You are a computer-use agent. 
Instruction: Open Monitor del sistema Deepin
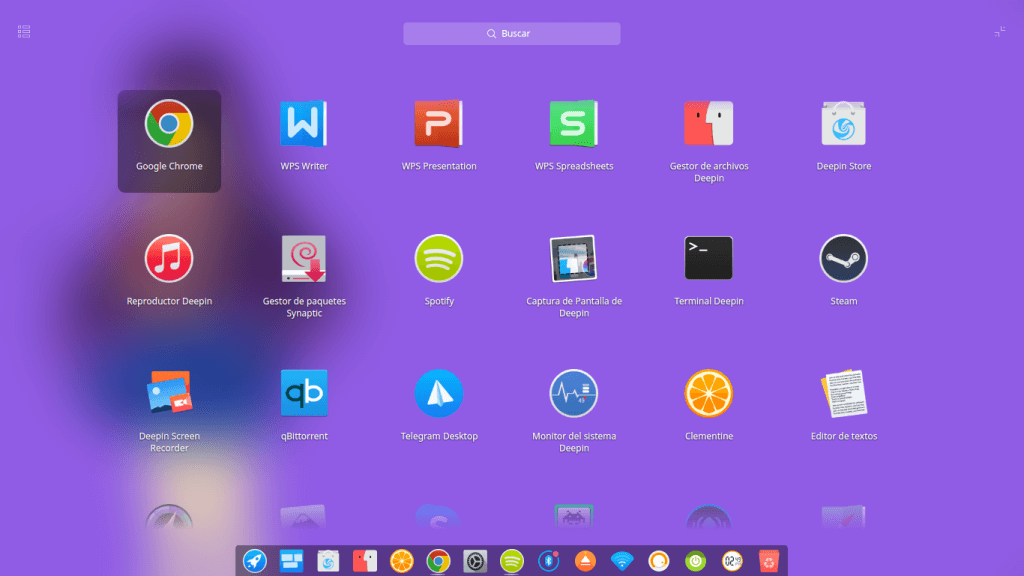pos(574,411)
